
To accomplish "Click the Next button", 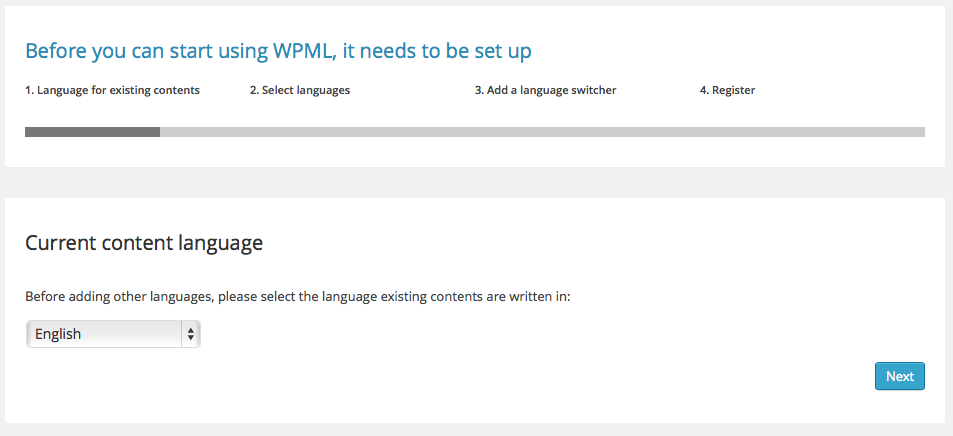I will click(x=899, y=376).
